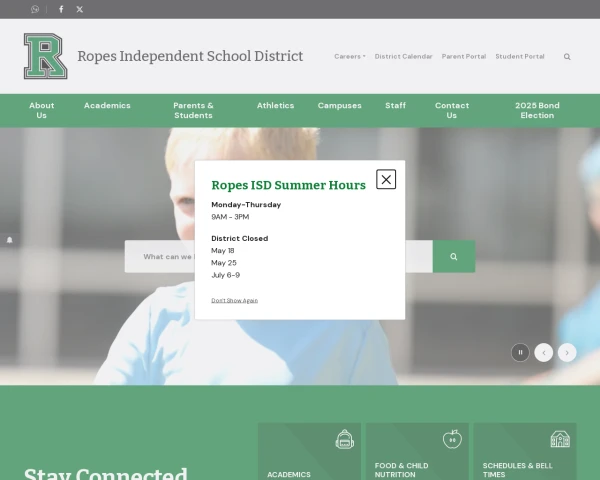Image resolution: width=600 pixels, height=480 pixels.
Task: Pause the hero slideshow
Action: [520, 353]
